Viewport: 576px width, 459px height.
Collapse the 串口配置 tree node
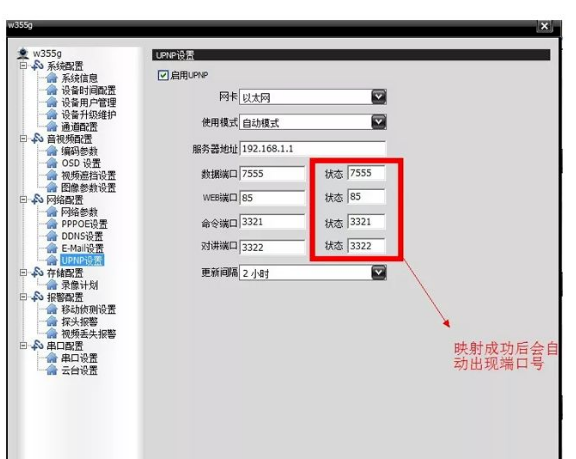pos(24,346)
